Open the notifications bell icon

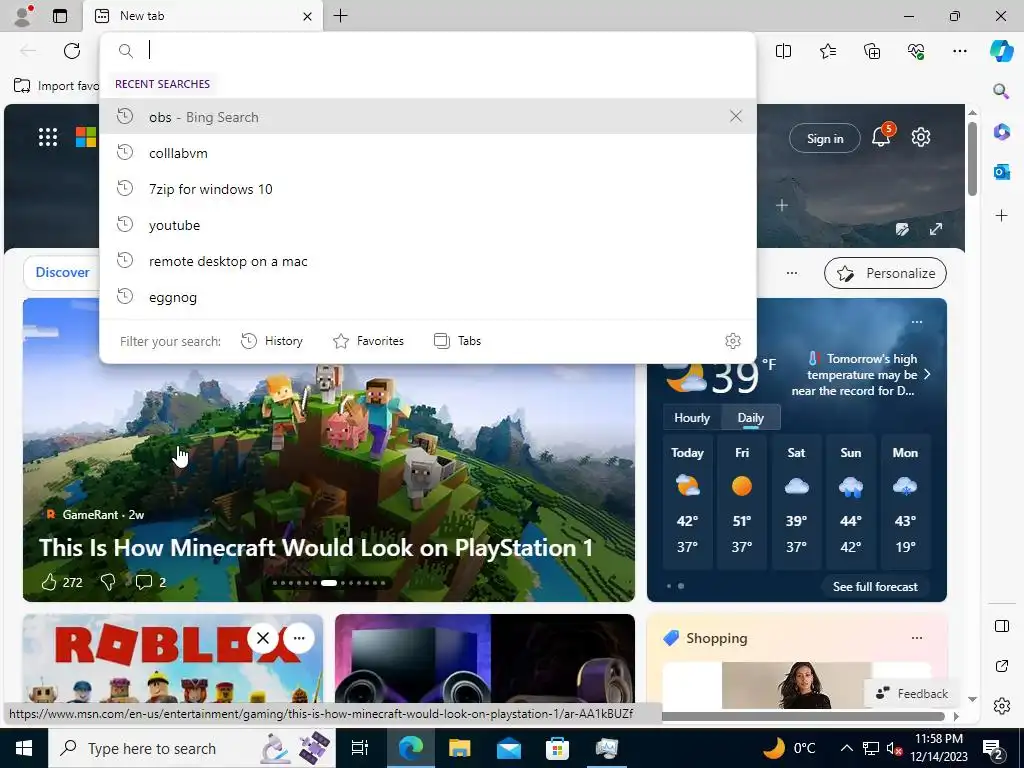881,136
